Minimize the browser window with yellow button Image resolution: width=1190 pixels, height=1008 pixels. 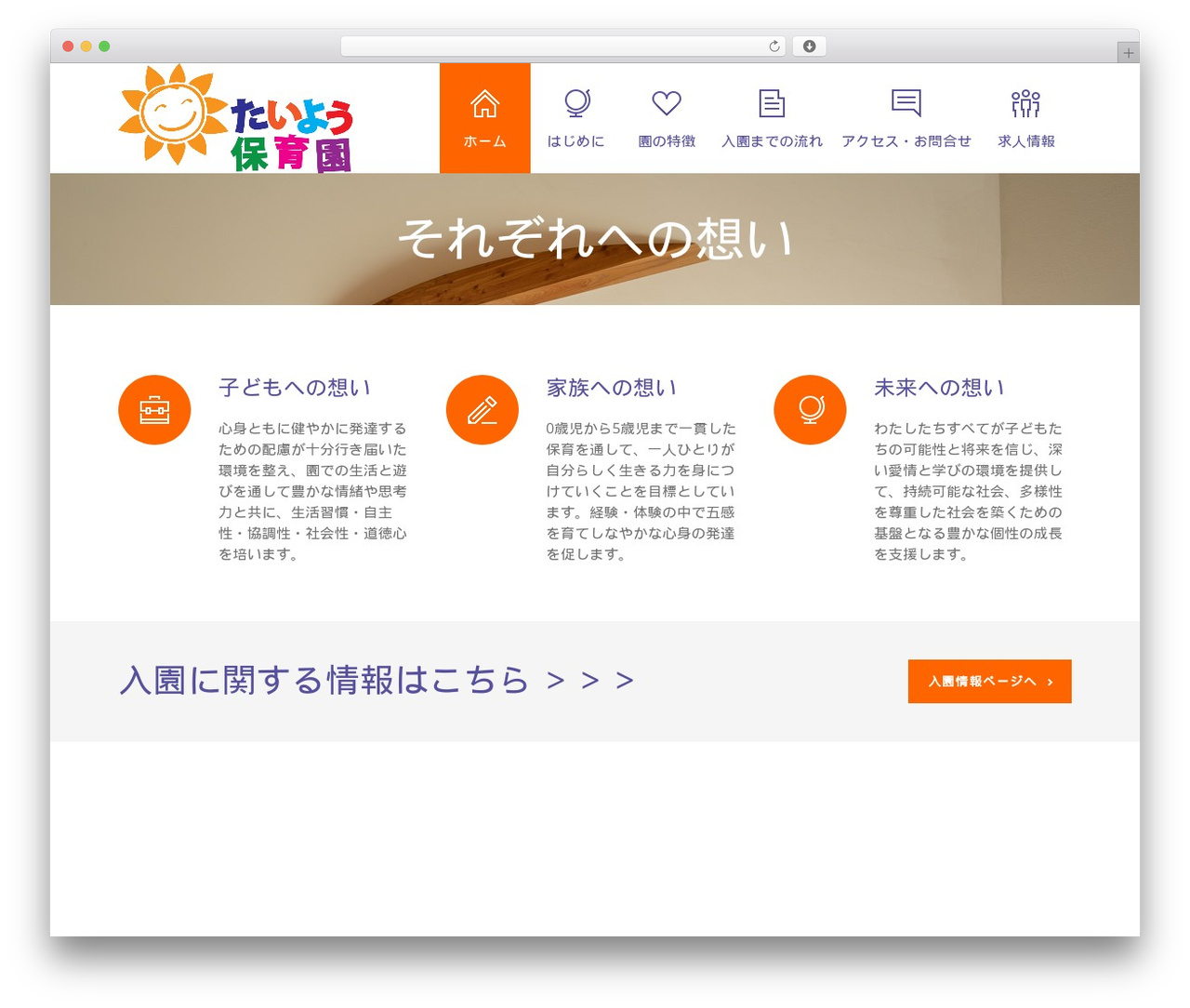[x=86, y=46]
